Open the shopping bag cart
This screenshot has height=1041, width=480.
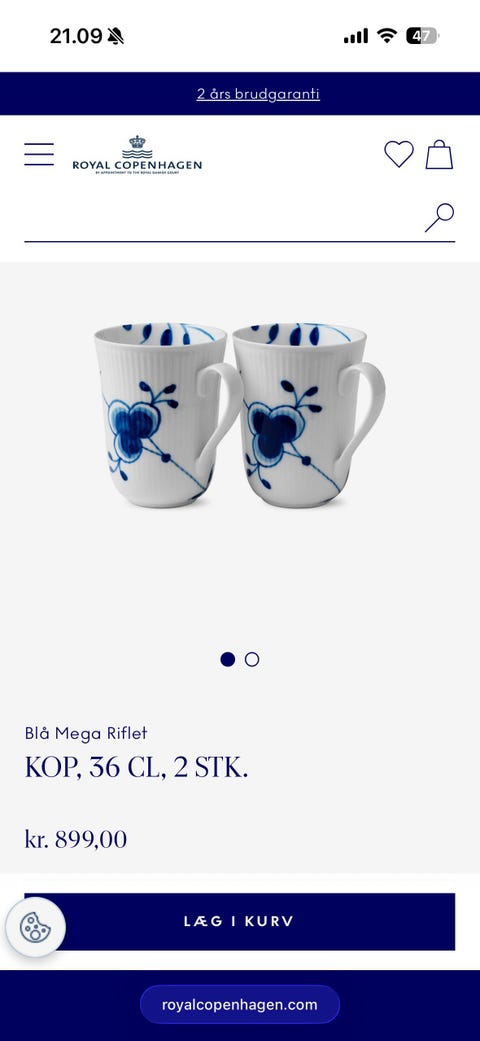coord(440,154)
